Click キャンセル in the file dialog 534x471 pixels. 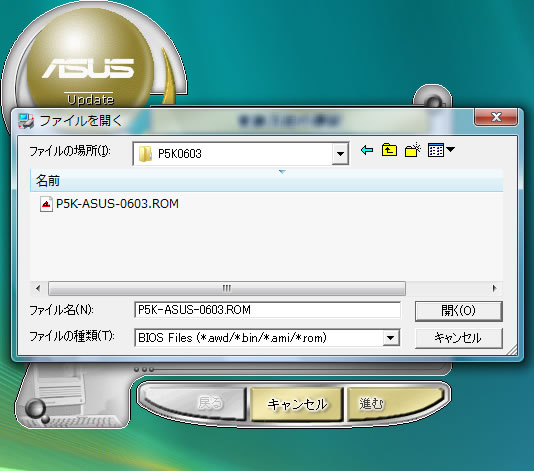pyautogui.click(x=458, y=338)
